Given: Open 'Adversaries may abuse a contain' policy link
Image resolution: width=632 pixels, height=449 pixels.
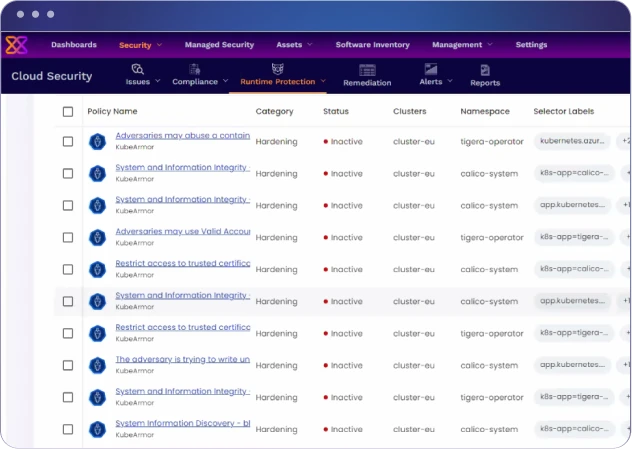Looking at the screenshot, I should click(x=183, y=136).
